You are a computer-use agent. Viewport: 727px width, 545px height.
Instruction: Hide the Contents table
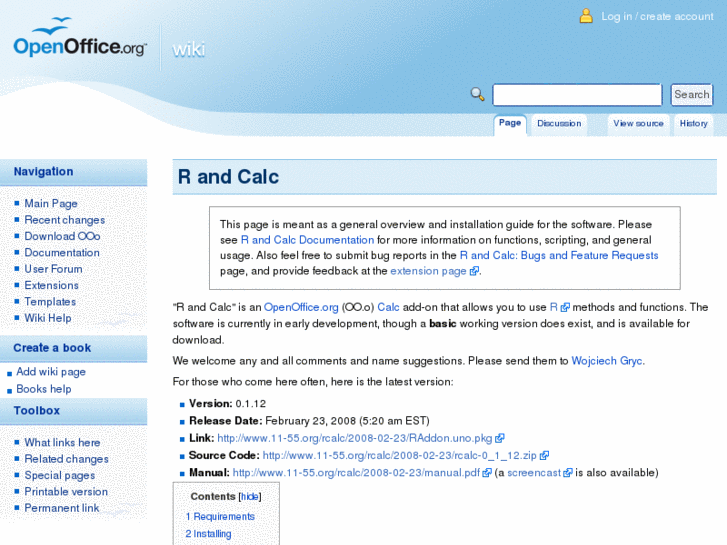[250, 497]
